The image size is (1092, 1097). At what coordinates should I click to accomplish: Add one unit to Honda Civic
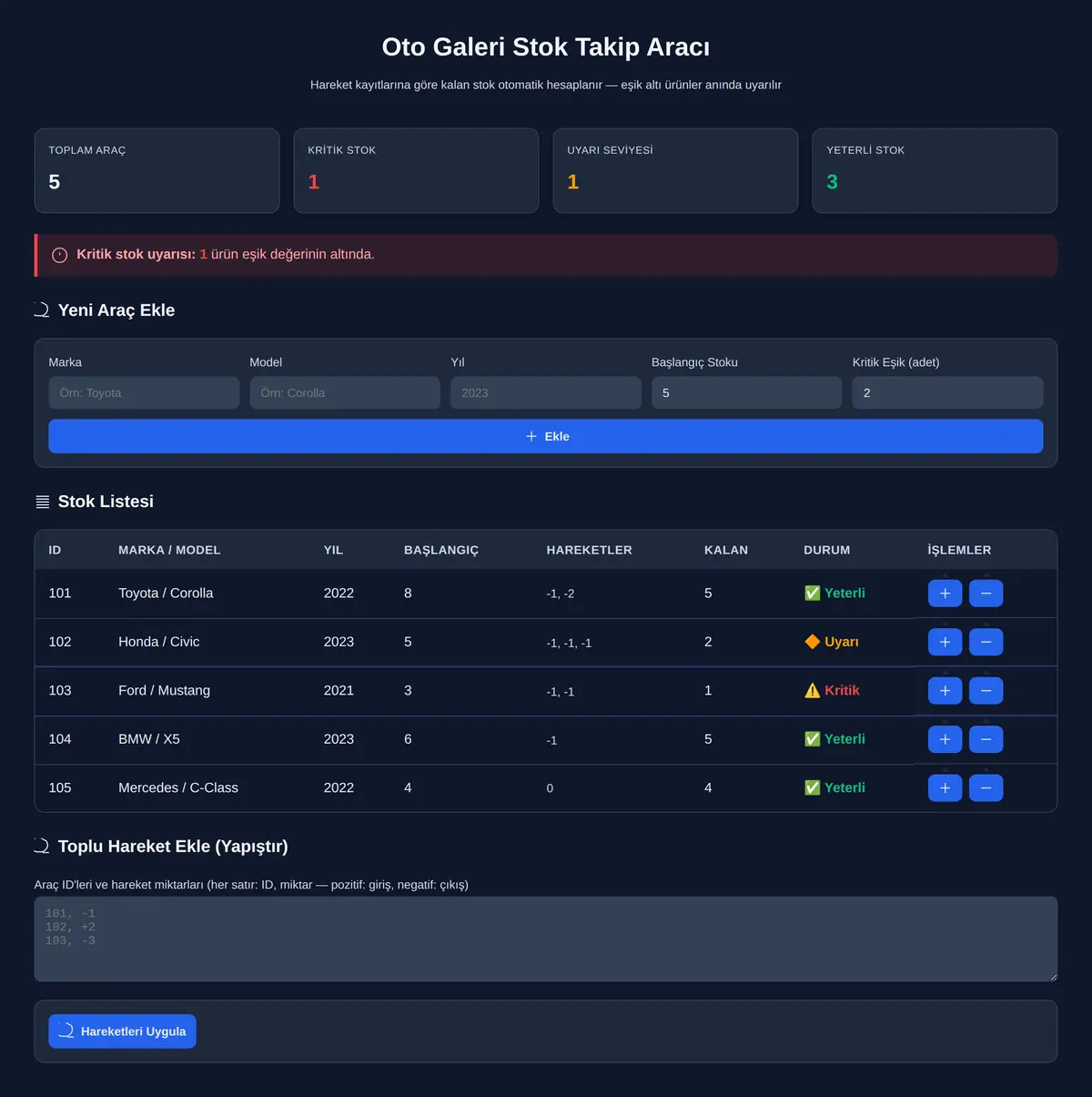point(945,642)
